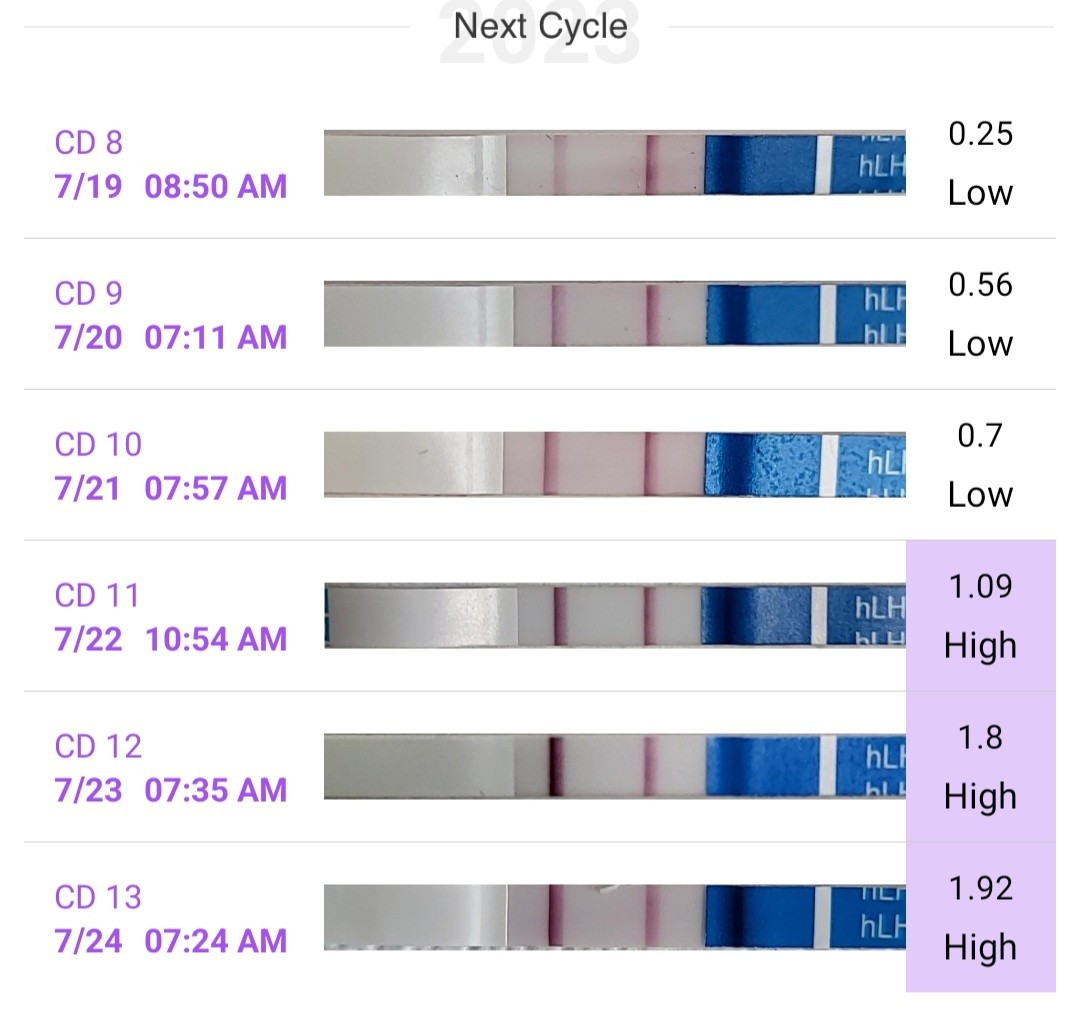
Task: Tap the 7/22 10:54 AM timestamp
Action: [171, 639]
